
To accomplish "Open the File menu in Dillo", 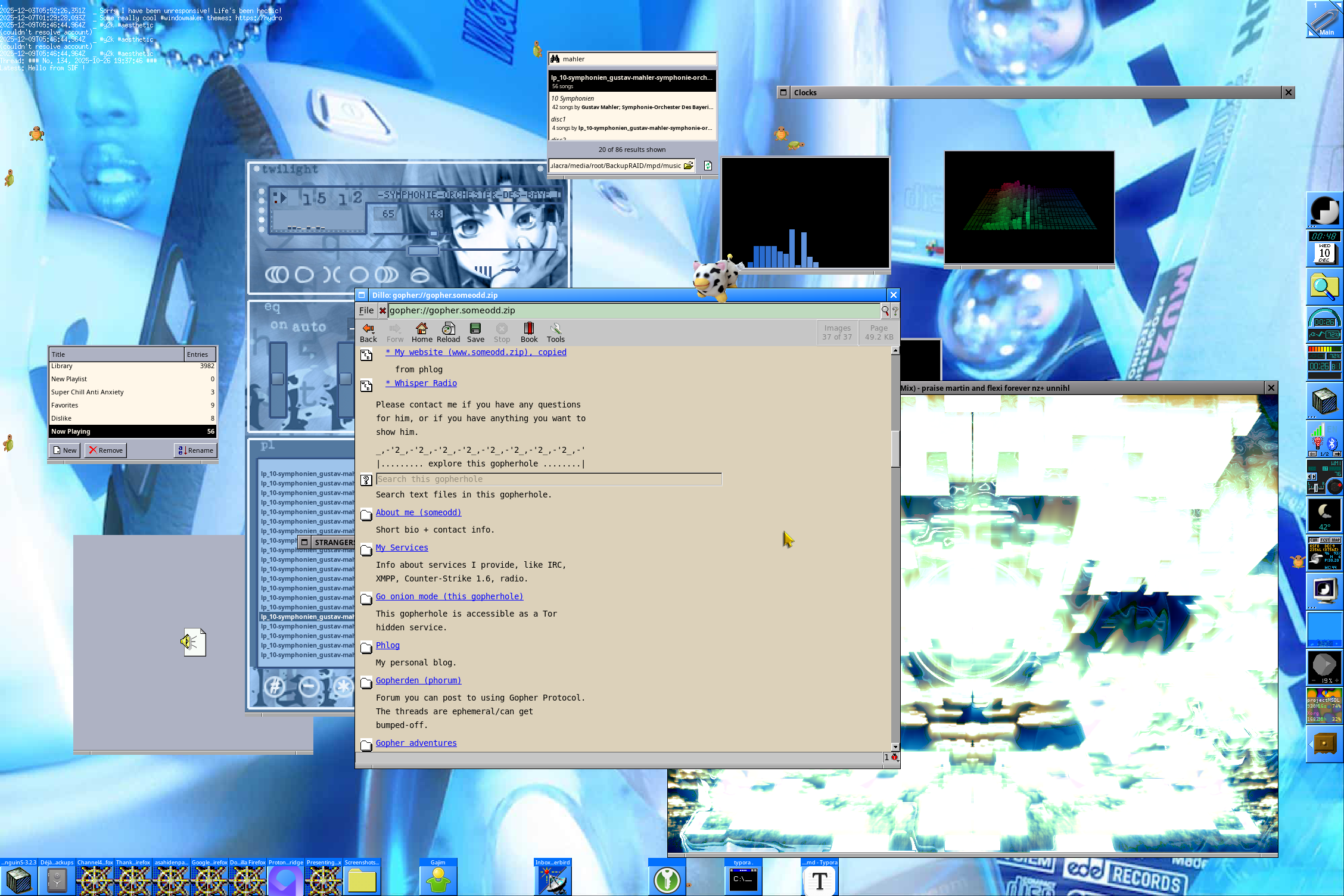I will pyautogui.click(x=366, y=310).
